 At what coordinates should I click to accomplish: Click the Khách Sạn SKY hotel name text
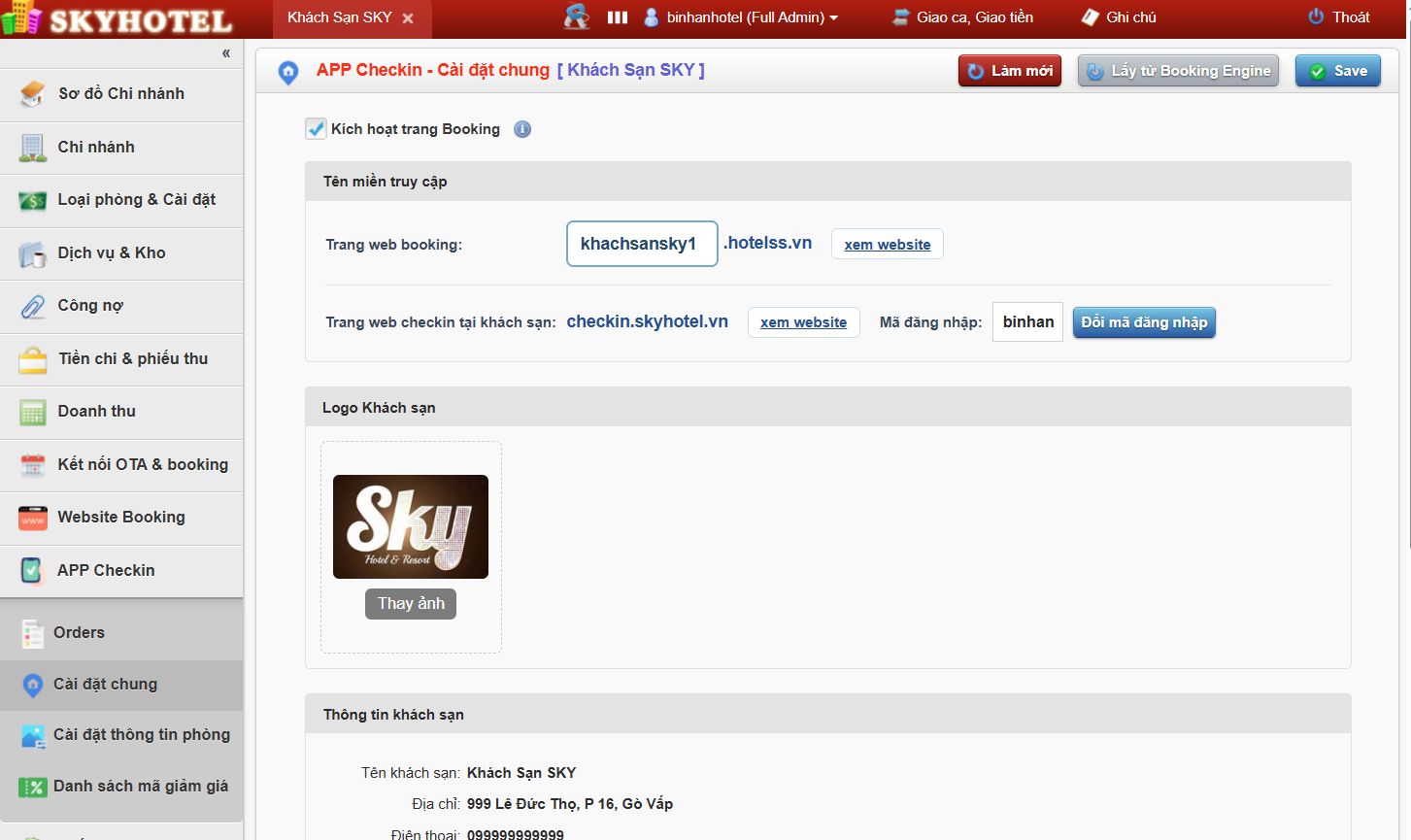pyautogui.click(x=521, y=773)
